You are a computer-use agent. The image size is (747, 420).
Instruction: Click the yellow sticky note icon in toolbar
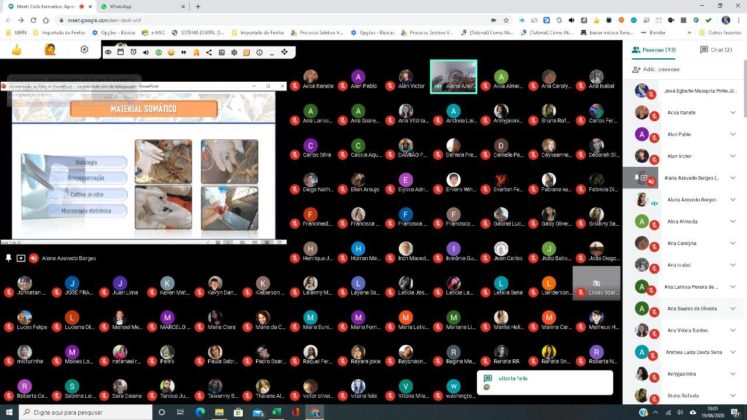point(246,52)
